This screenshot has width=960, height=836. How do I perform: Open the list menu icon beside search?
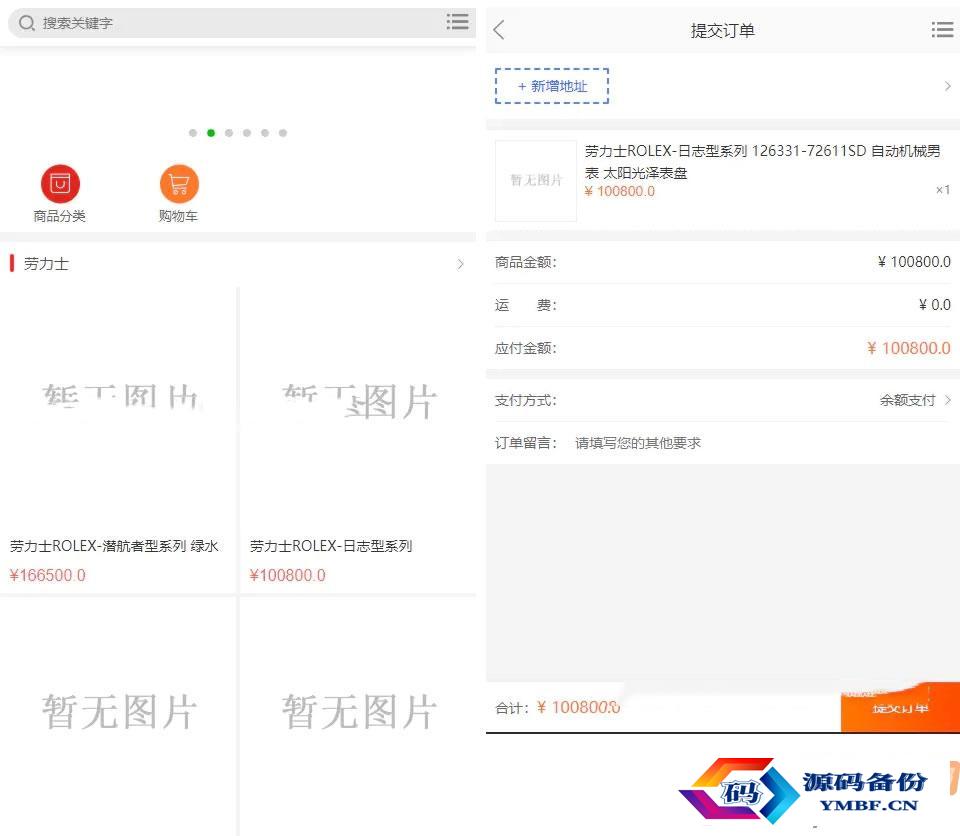pyautogui.click(x=457, y=21)
